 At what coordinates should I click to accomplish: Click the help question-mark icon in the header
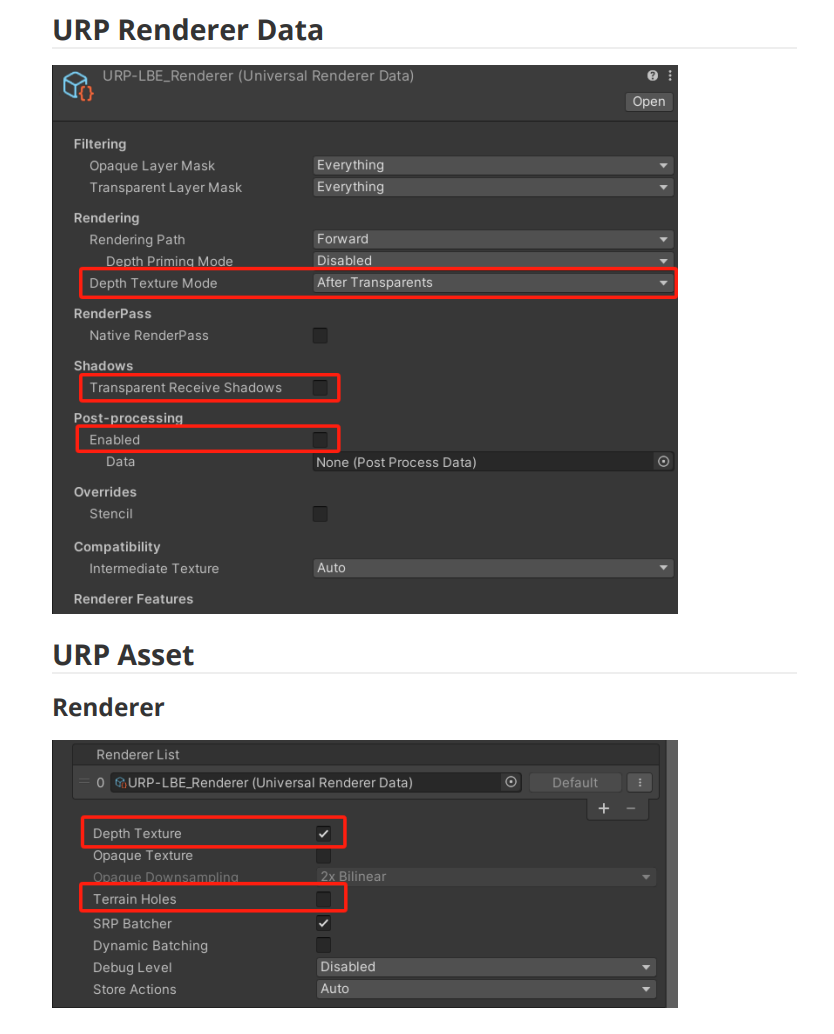pyautogui.click(x=652, y=76)
